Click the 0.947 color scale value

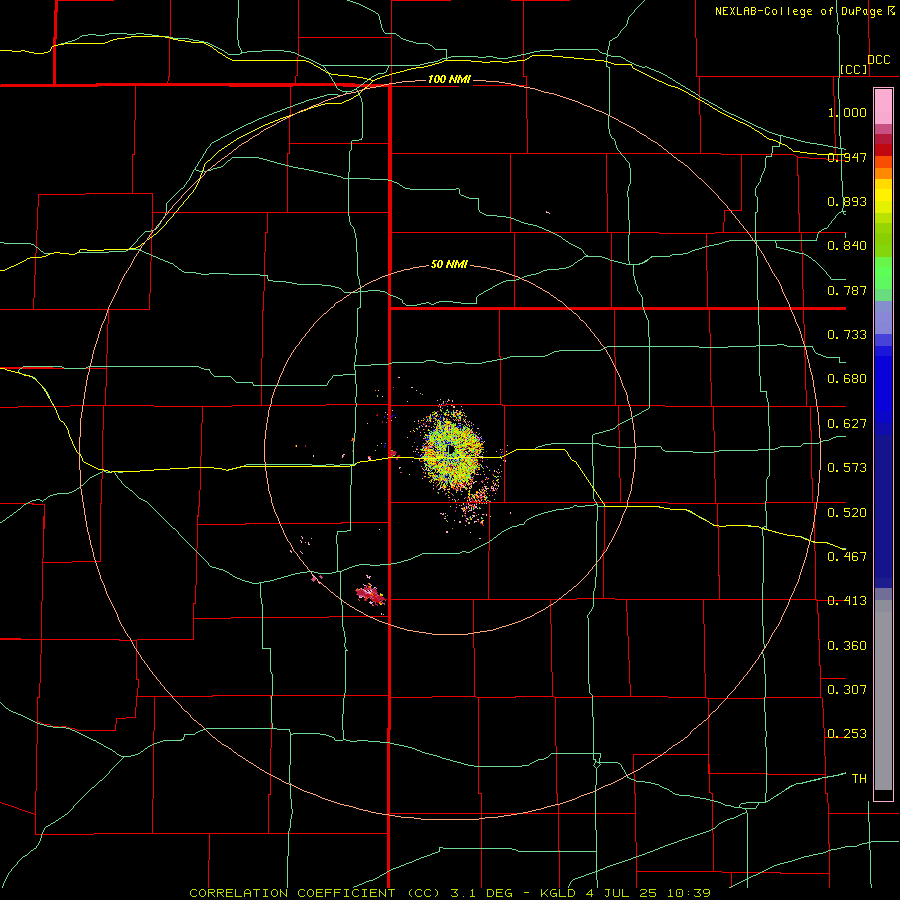[x=847, y=157]
